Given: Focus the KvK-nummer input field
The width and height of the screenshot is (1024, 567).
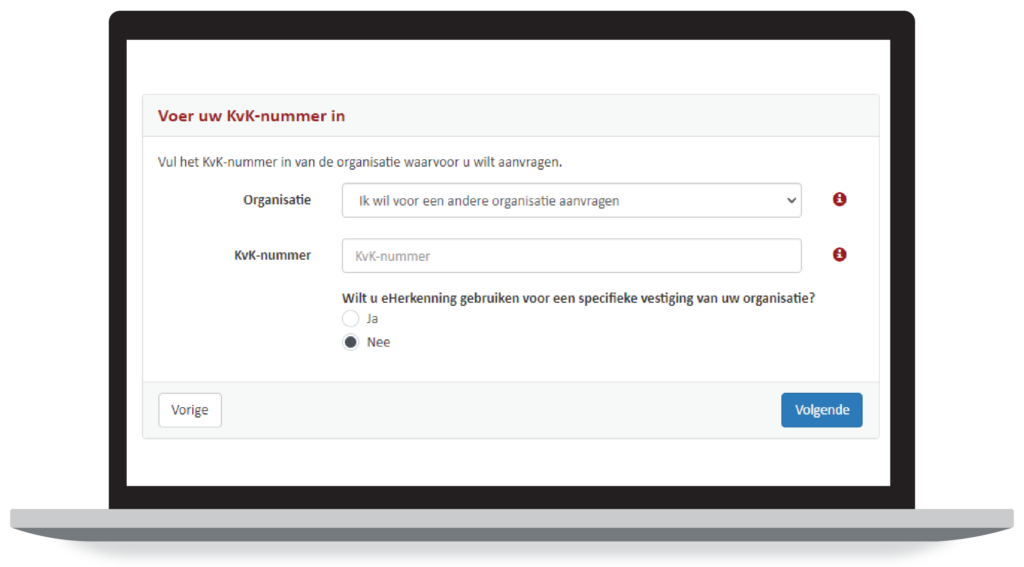Looking at the screenshot, I should tap(571, 255).
